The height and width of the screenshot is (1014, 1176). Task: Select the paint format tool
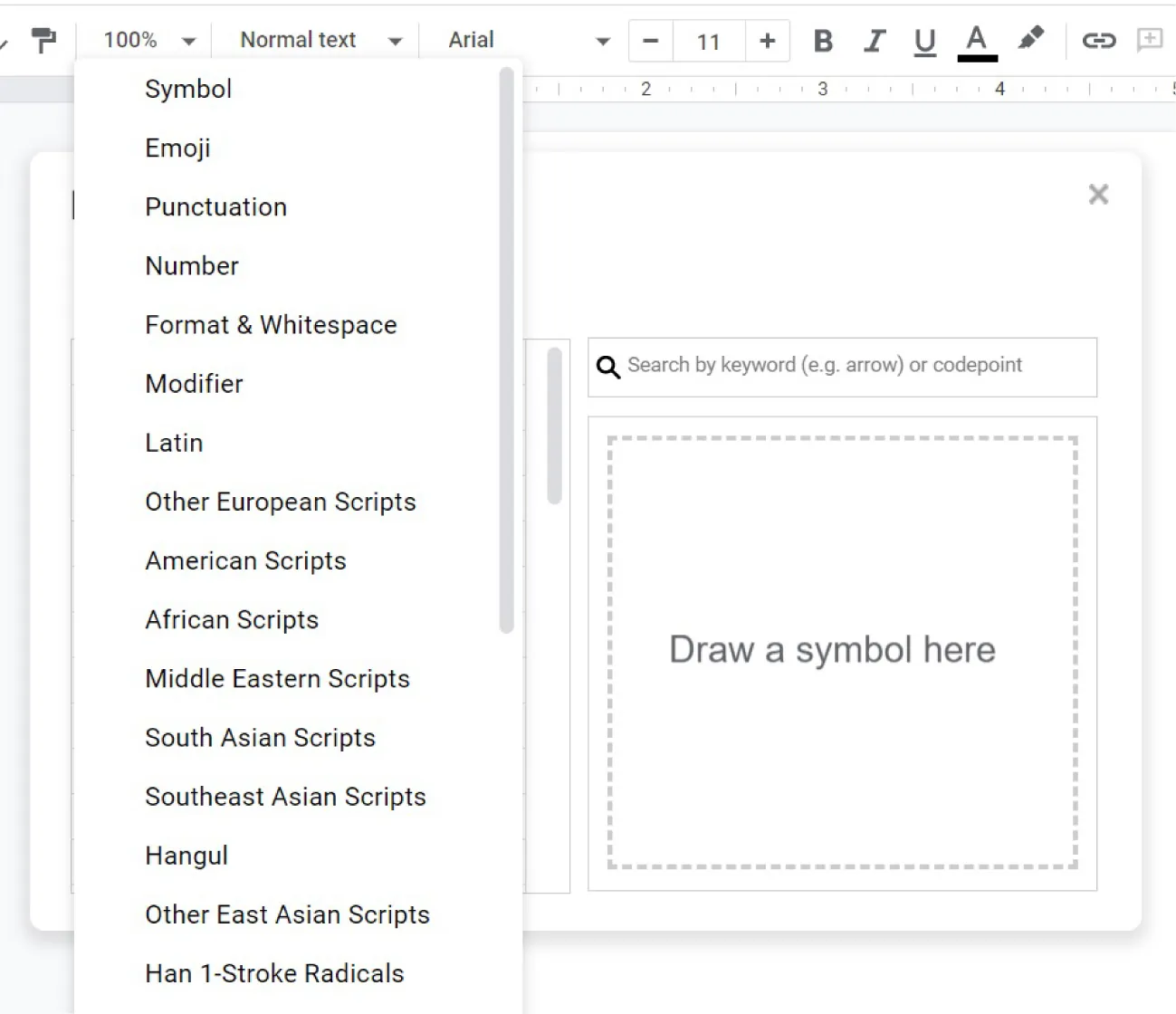pyautogui.click(x=43, y=40)
